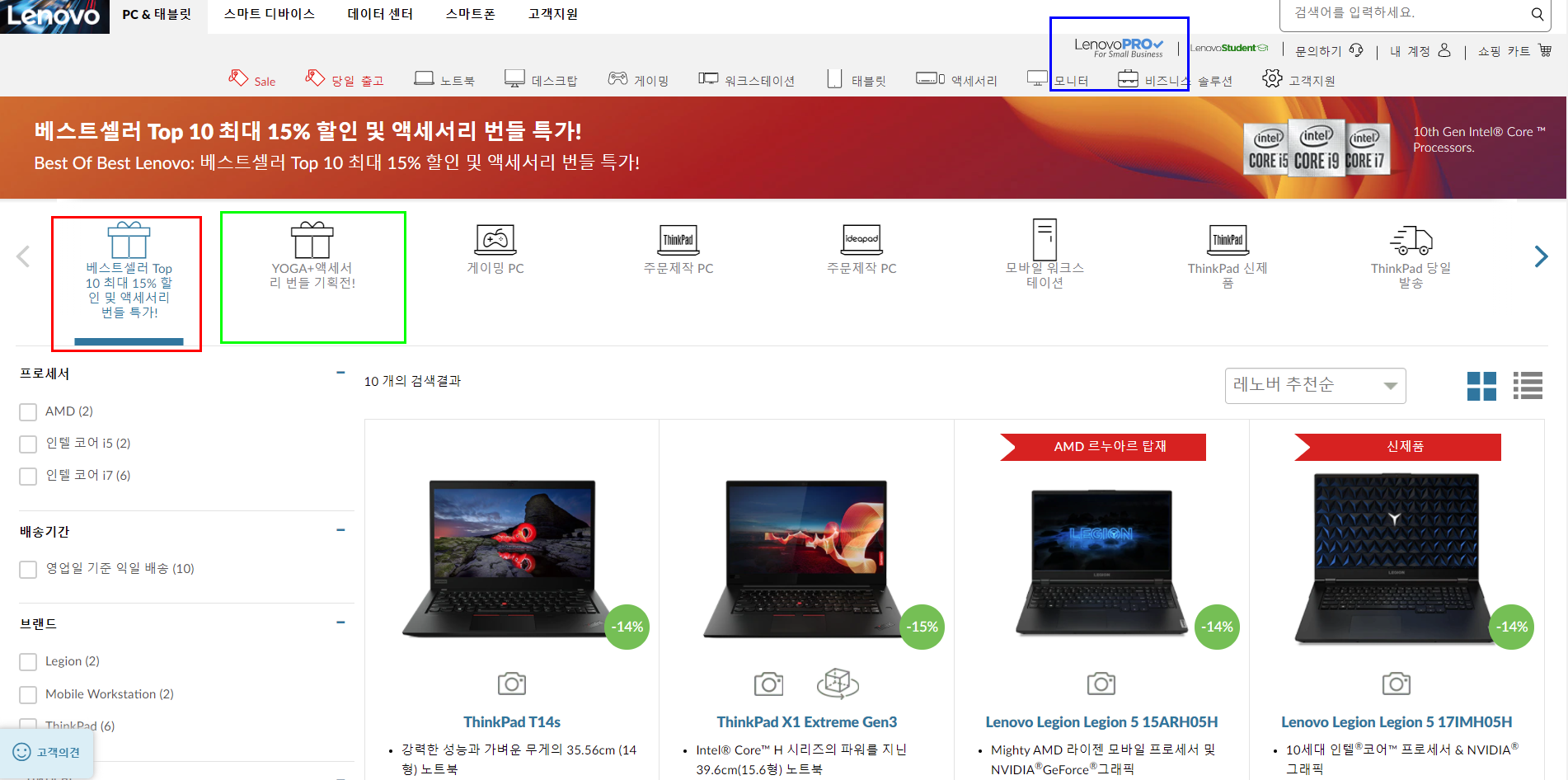The image size is (1568, 780).
Task: Open camera icon for Legion 5 15ARH05H
Action: coord(1101,684)
